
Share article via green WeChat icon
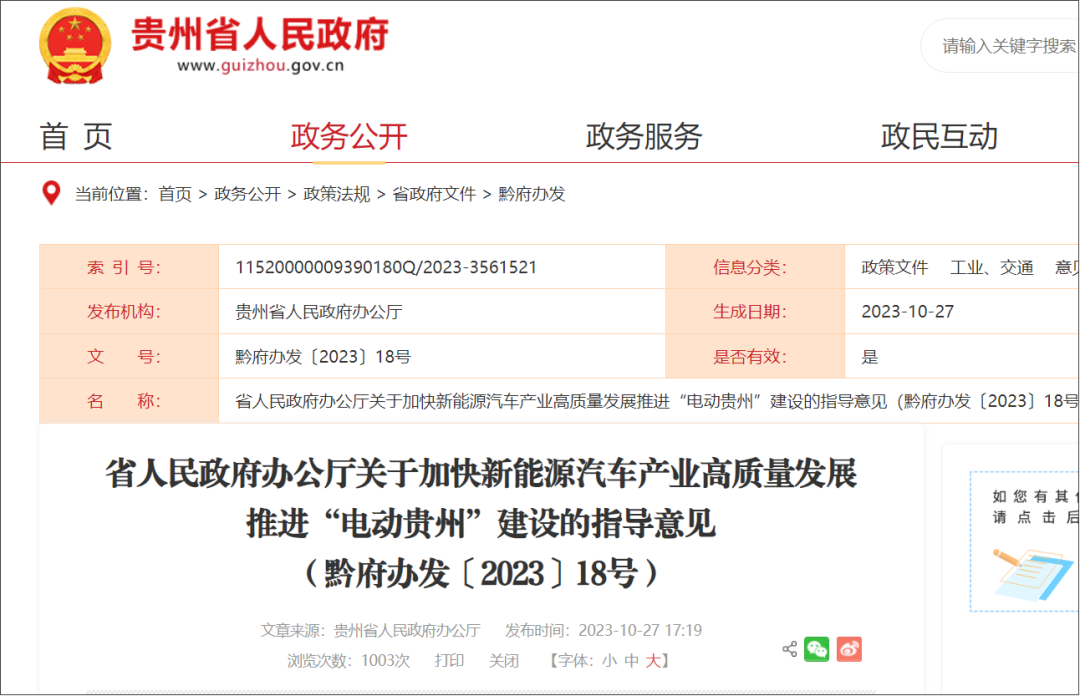(x=817, y=649)
